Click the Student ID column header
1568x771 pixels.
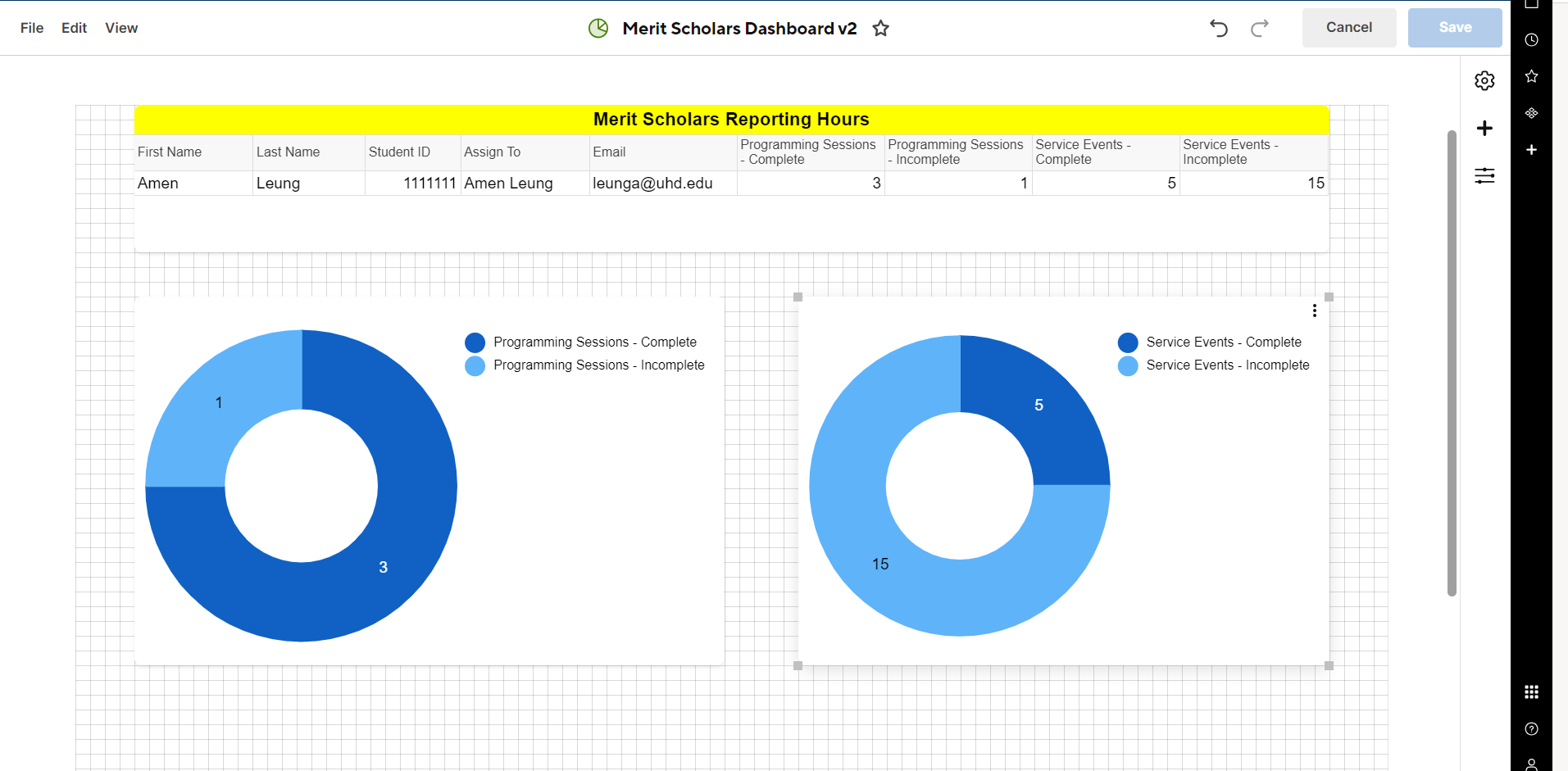point(412,152)
